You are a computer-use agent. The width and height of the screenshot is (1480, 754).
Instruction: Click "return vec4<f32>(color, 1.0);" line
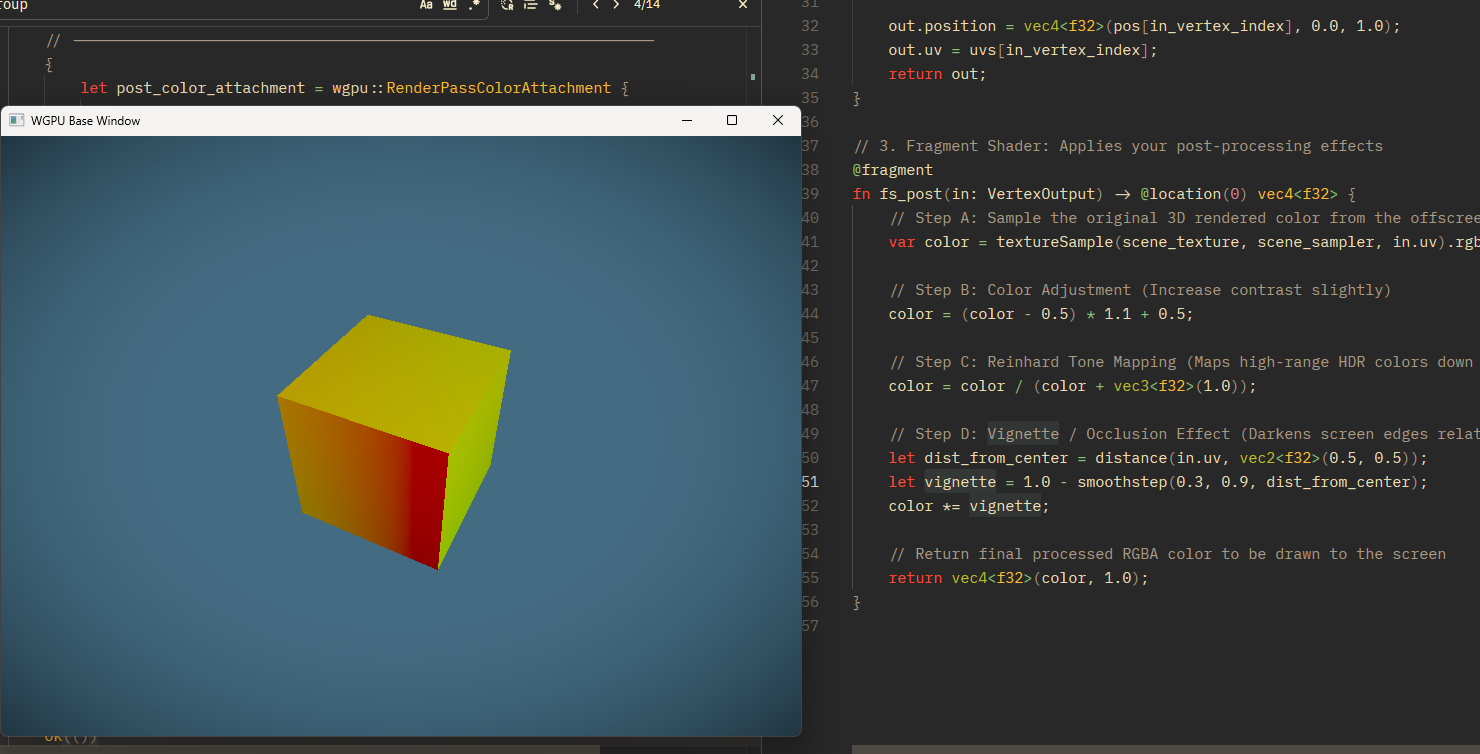(x=1019, y=578)
